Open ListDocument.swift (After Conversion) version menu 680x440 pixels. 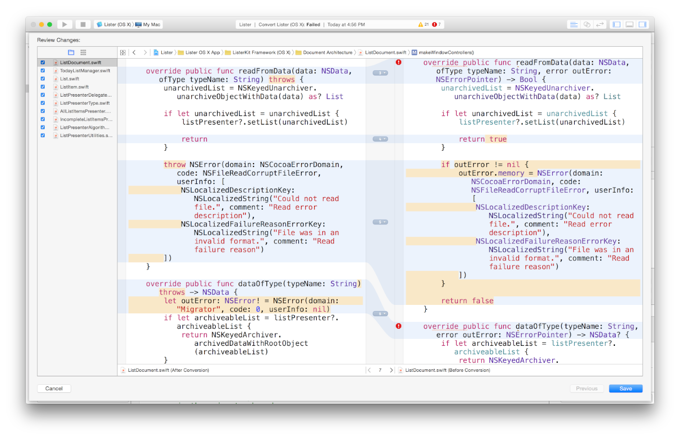[165, 370]
